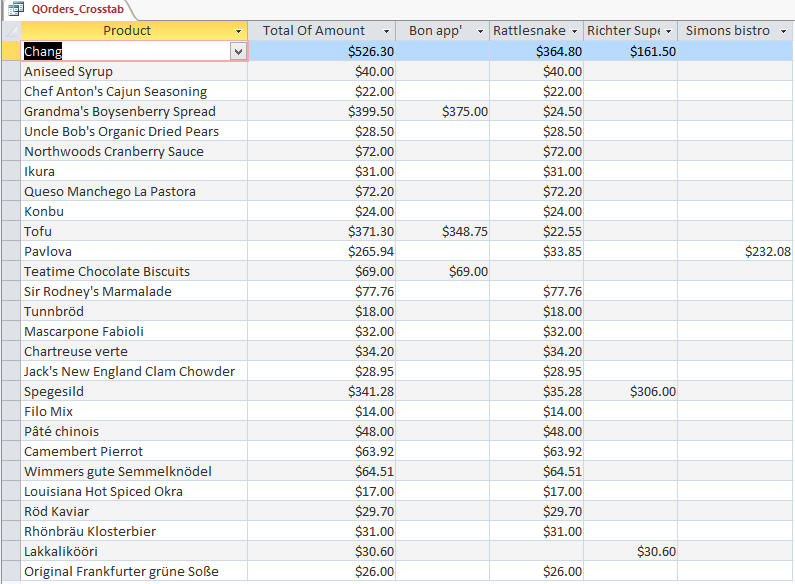The image size is (795, 584).
Task: Expand the Chang product combo box list
Action: (x=238, y=51)
